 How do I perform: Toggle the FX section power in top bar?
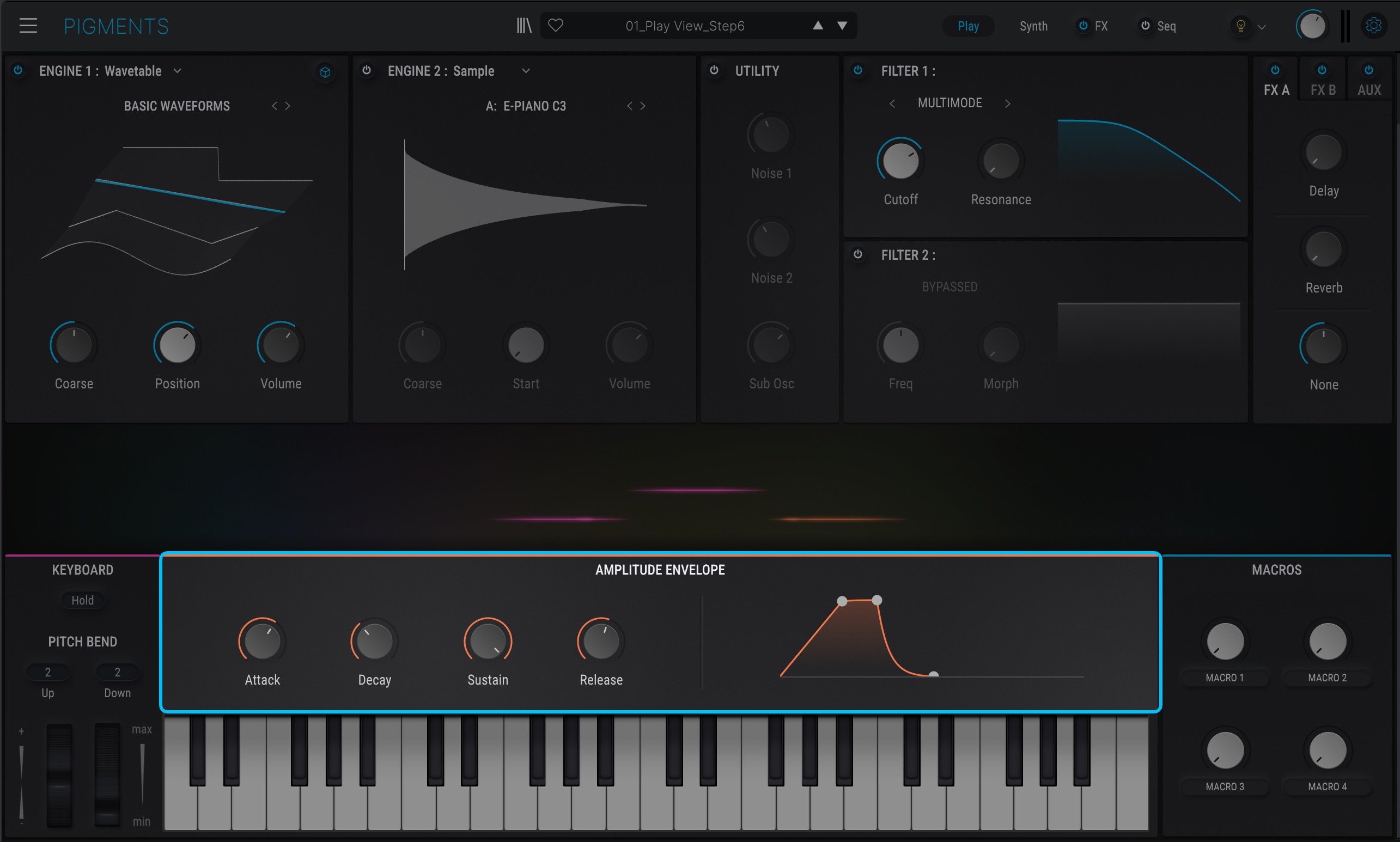pyautogui.click(x=1084, y=26)
